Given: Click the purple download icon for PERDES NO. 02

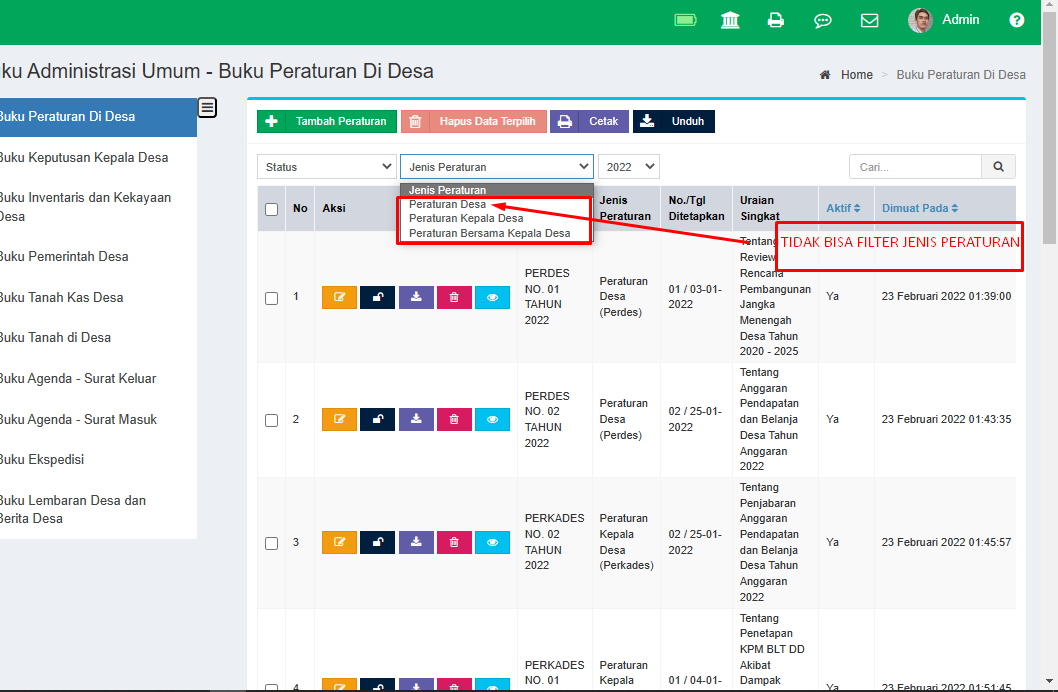Looking at the screenshot, I should pyautogui.click(x=416, y=419).
